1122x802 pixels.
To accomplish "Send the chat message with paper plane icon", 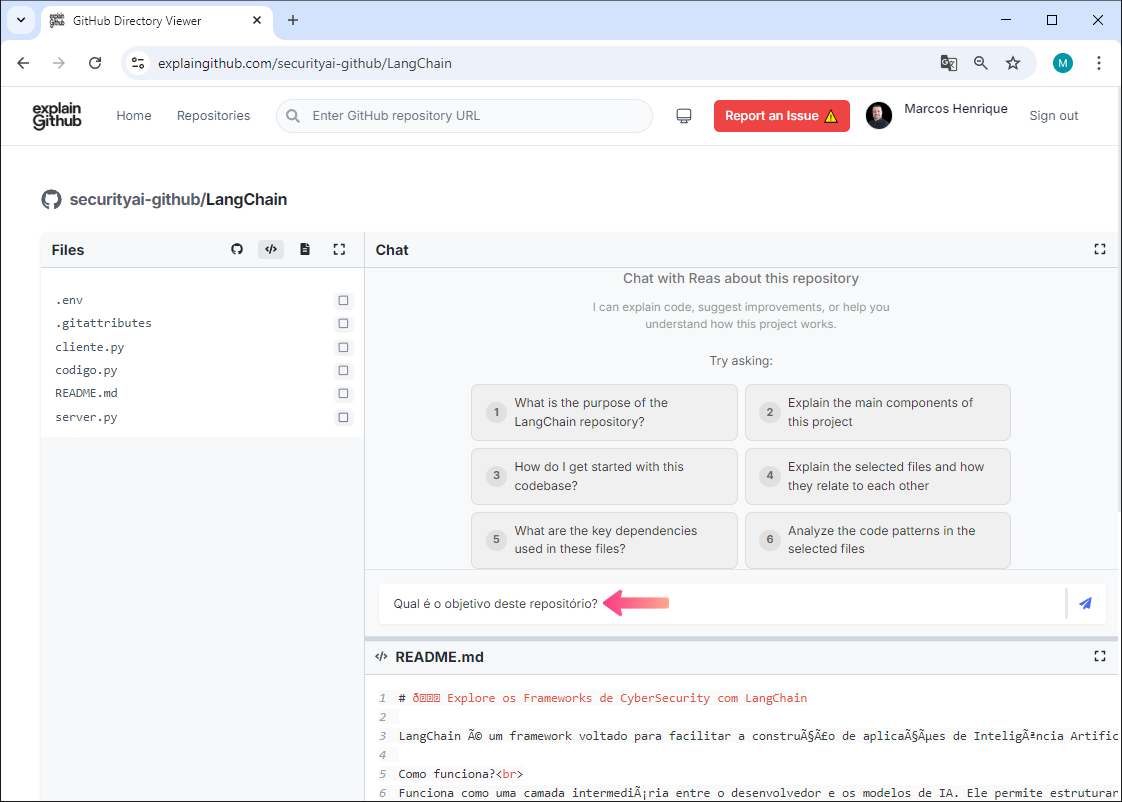I will click(1086, 603).
